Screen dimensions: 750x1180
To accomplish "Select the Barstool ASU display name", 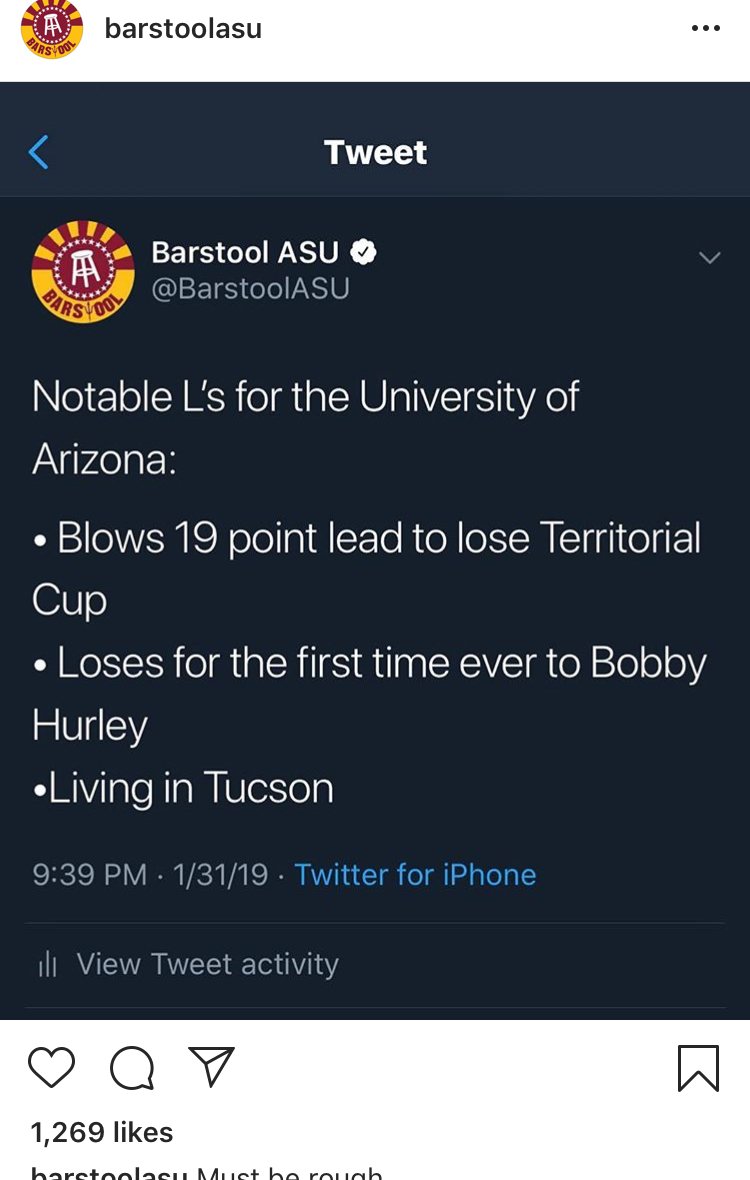I will pyautogui.click(x=245, y=252).
